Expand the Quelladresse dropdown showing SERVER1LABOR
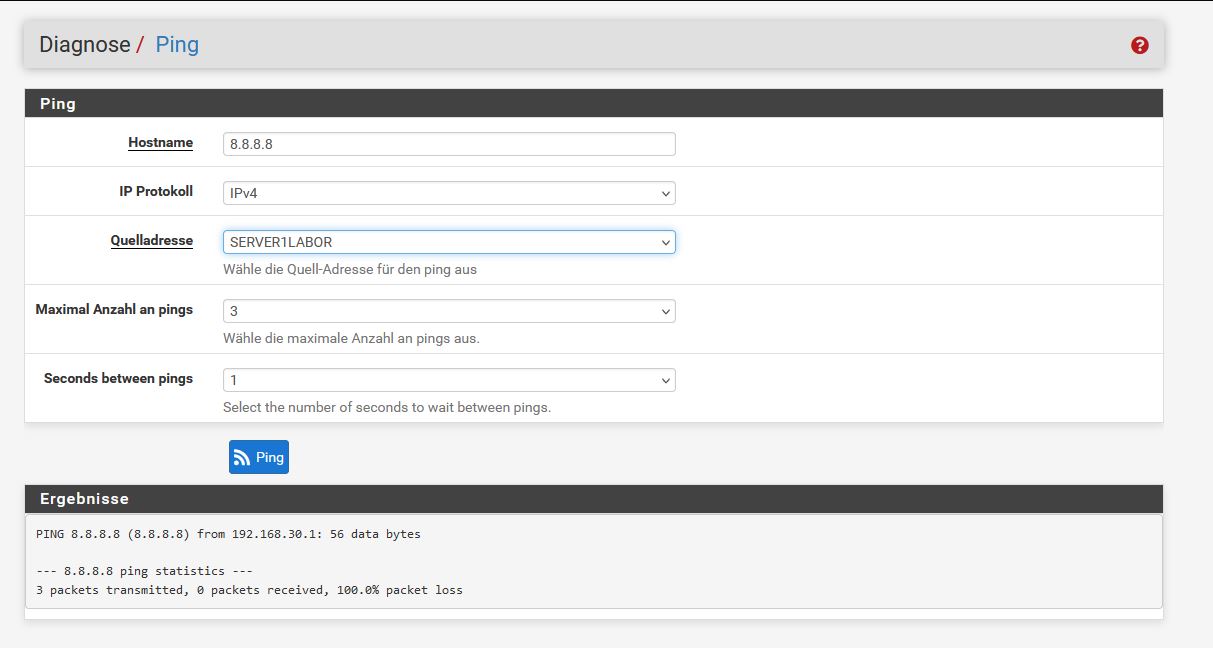The height and width of the screenshot is (648, 1213). [x=449, y=242]
